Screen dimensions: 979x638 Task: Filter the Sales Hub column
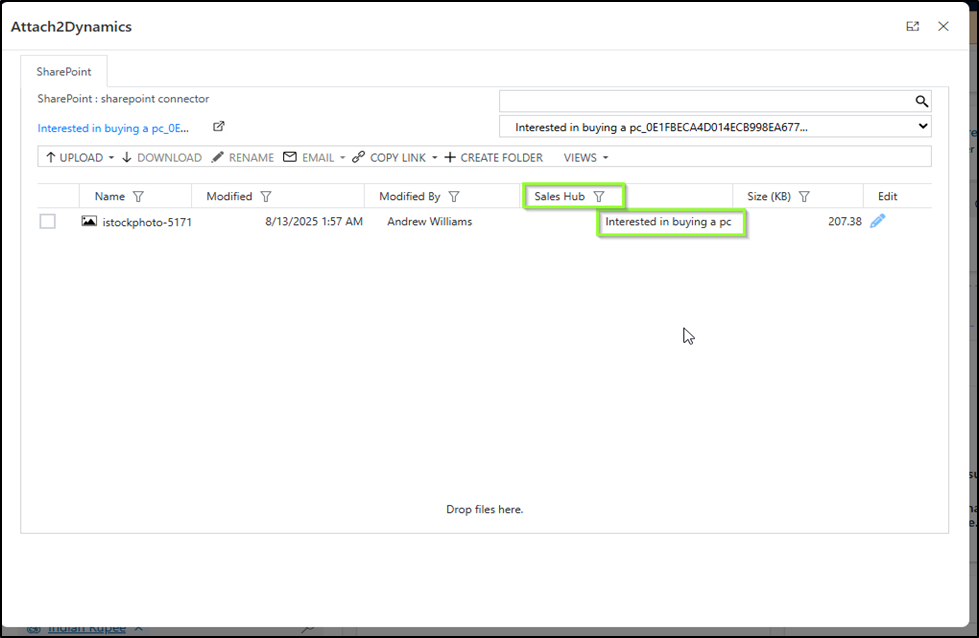tap(599, 197)
